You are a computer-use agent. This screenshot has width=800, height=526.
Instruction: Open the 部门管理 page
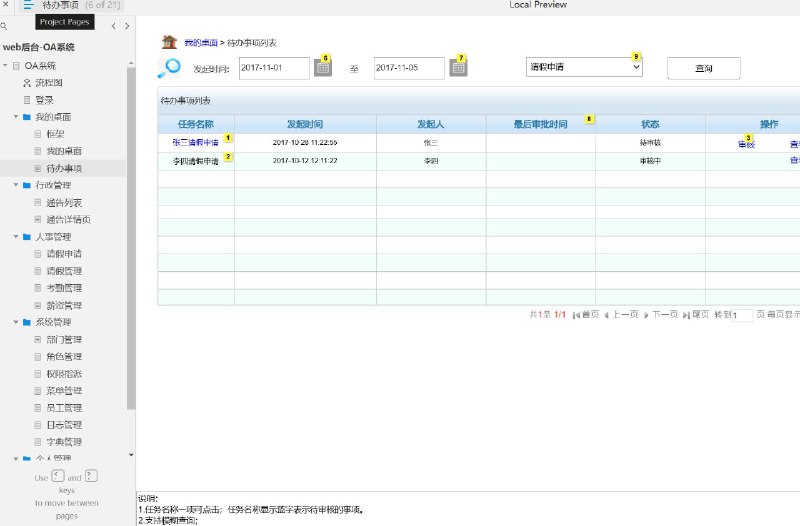[64, 339]
